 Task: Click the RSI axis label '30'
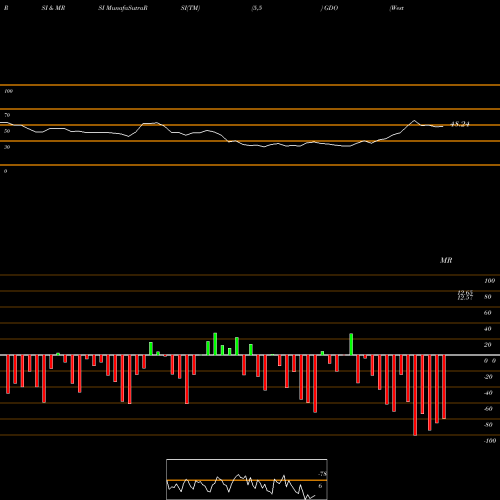[x=7, y=147]
